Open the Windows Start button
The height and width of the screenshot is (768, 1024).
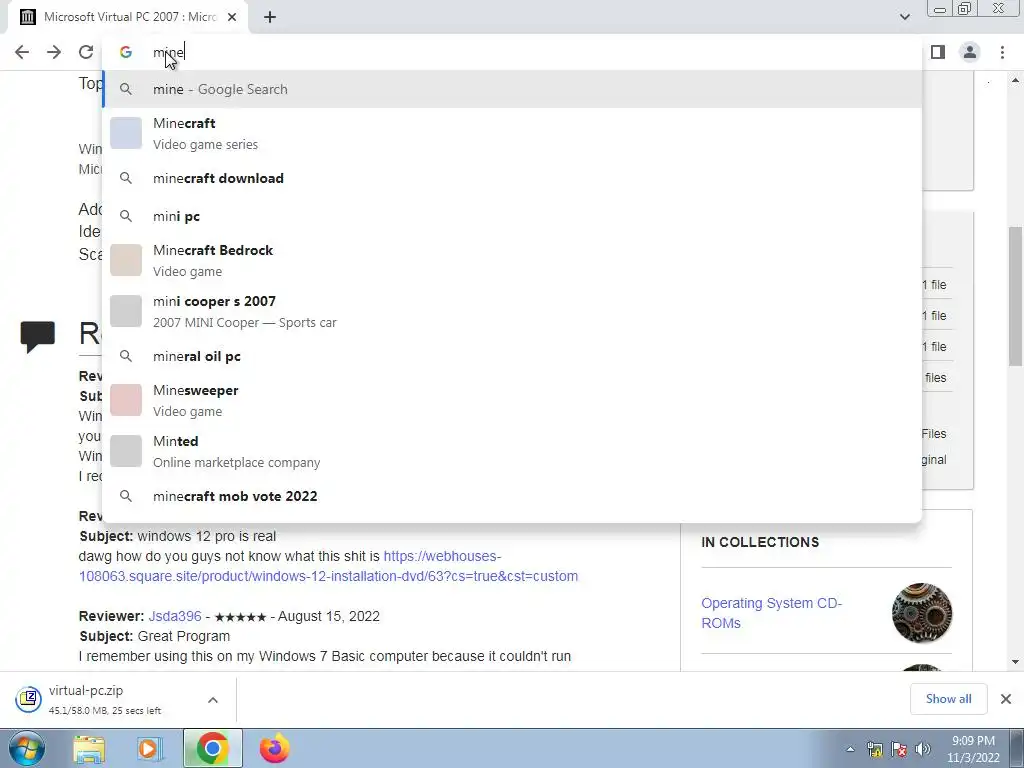click(27, 748)
